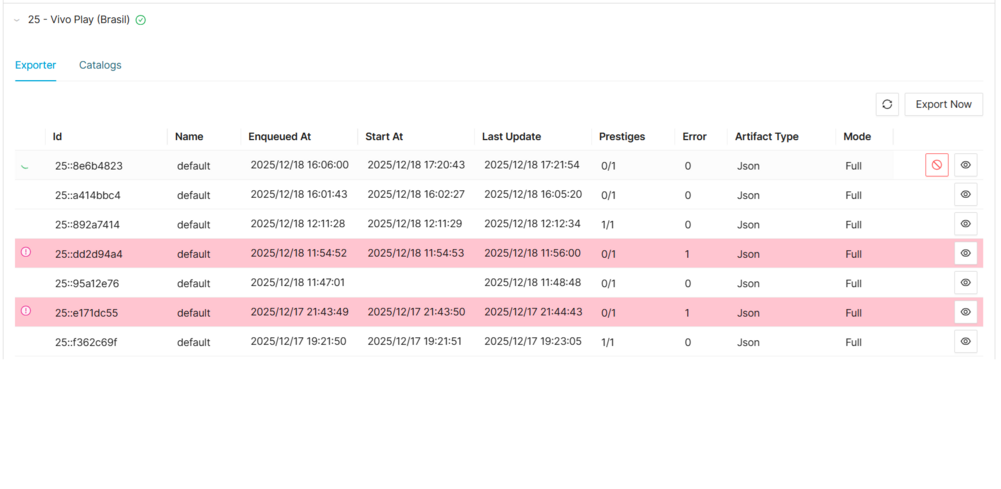Cancel the running export 25::8e6b4823
The height and width of the screenshot is (489, 1001).
[936, 165]
